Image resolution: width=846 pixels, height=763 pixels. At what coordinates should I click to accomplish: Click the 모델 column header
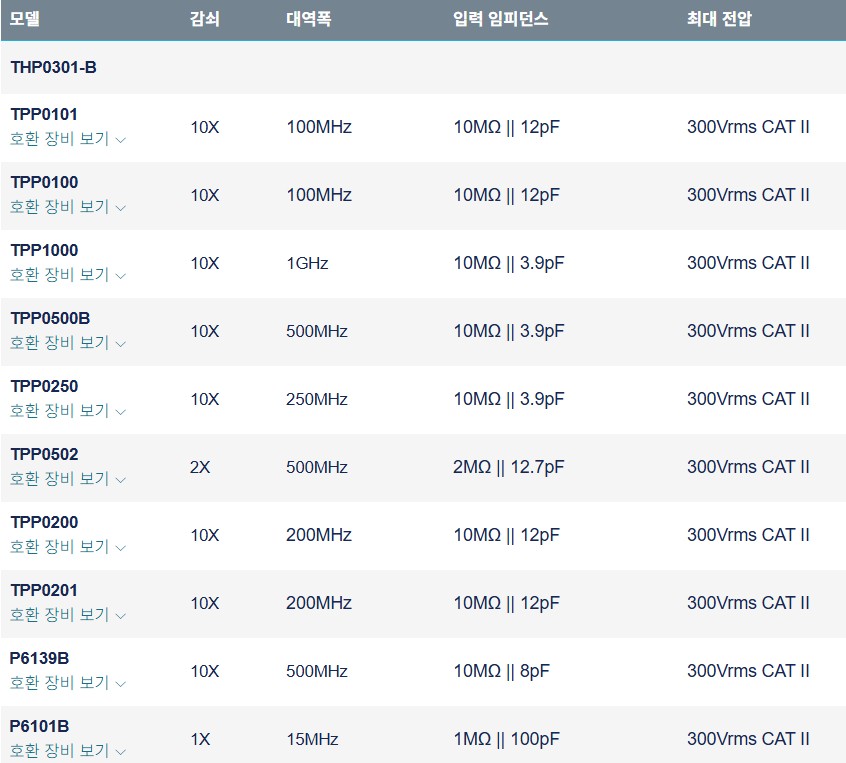click(x=25, y=19)
